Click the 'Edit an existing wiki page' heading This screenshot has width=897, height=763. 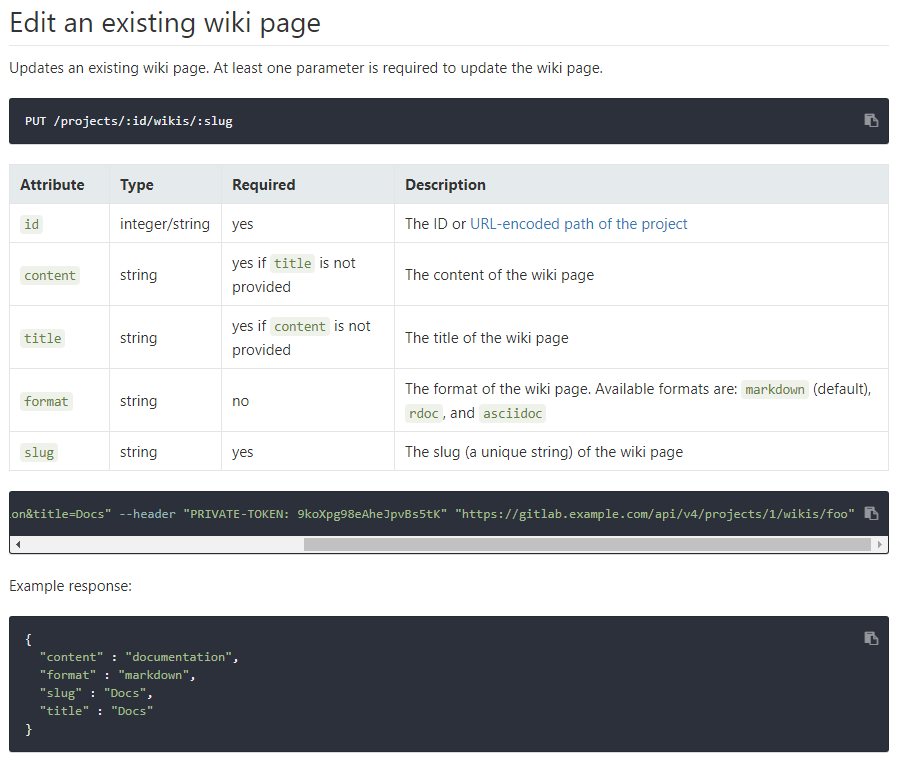tap(165, 23)
